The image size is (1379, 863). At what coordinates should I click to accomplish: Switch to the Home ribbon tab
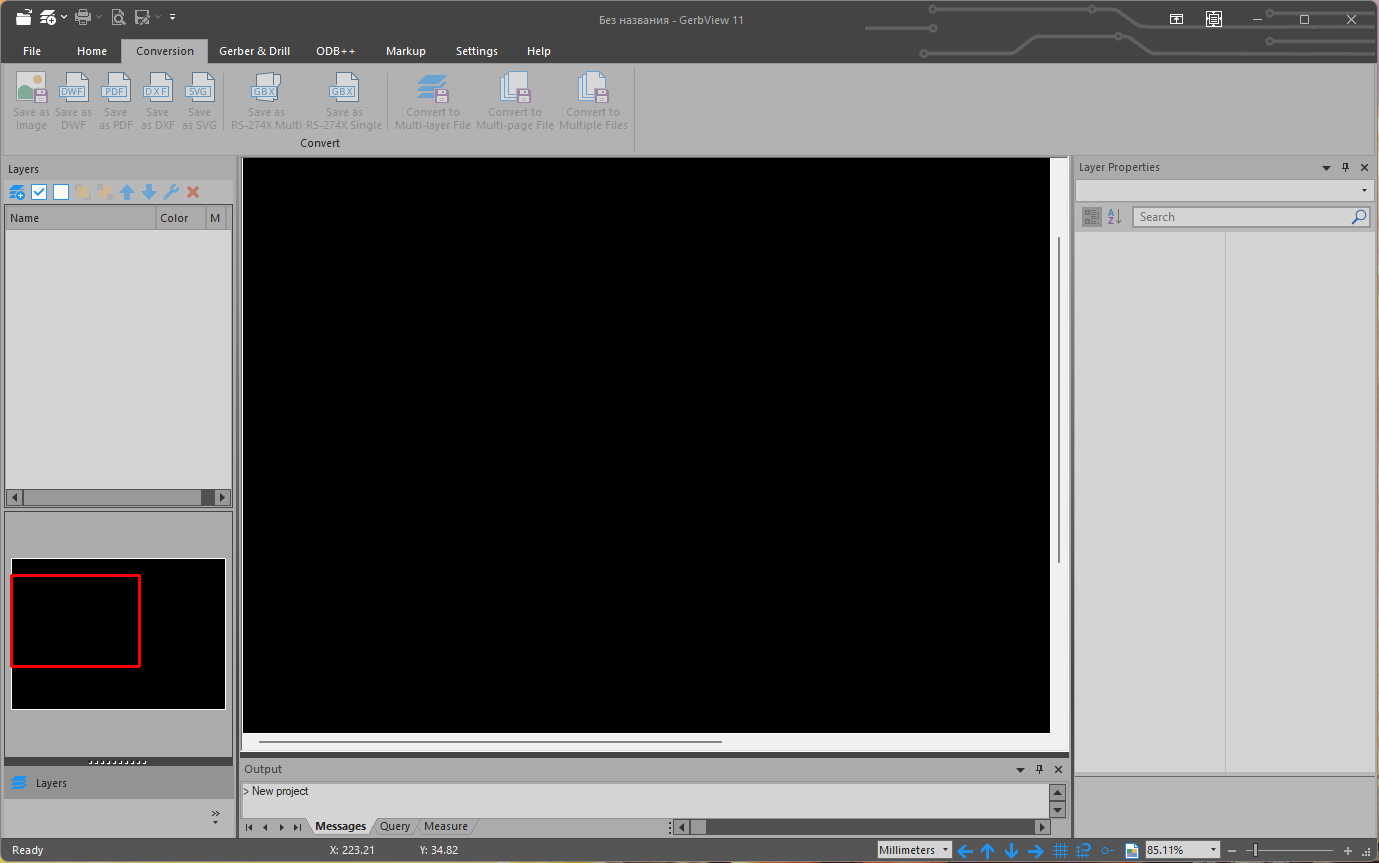pyautogui.click(x=92, y=51)
